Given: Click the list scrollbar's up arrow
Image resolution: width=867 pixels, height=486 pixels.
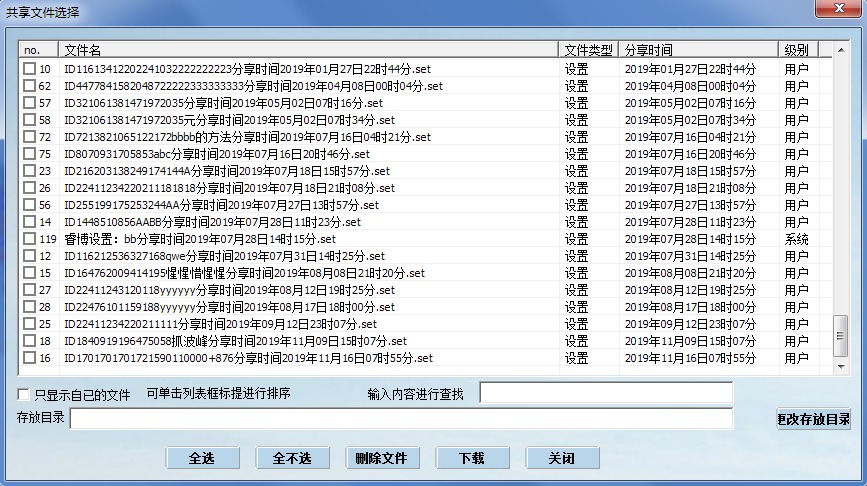Looking at the screenshot, I should click(840, 48).
